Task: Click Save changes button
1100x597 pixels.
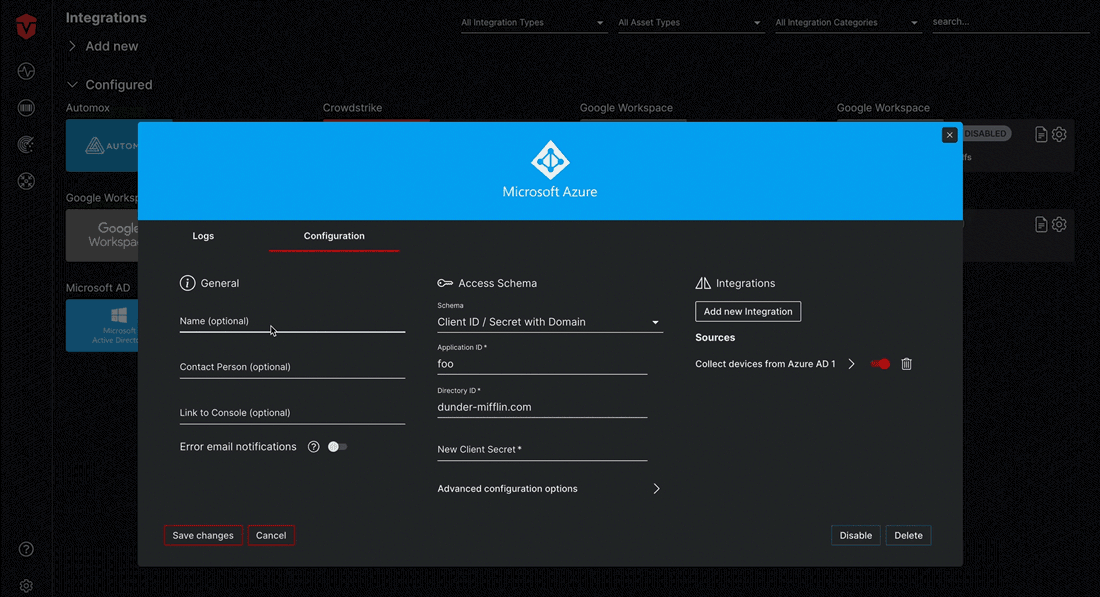Action: (203, 535)
